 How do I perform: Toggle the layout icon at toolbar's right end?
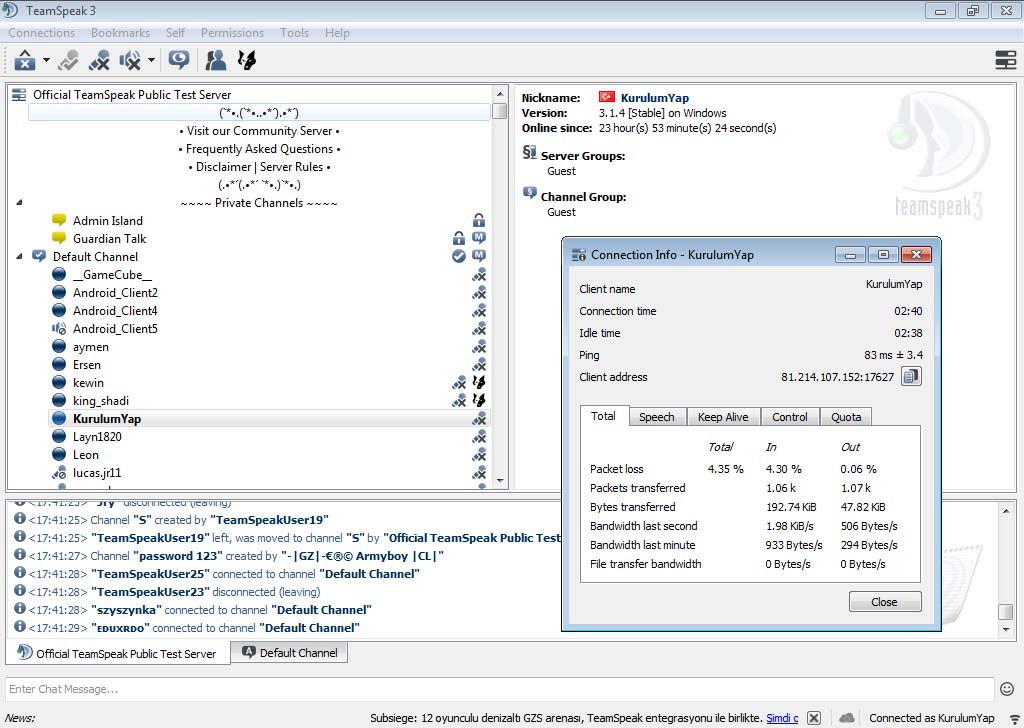pyautogui.click(x=1006, y=60)
